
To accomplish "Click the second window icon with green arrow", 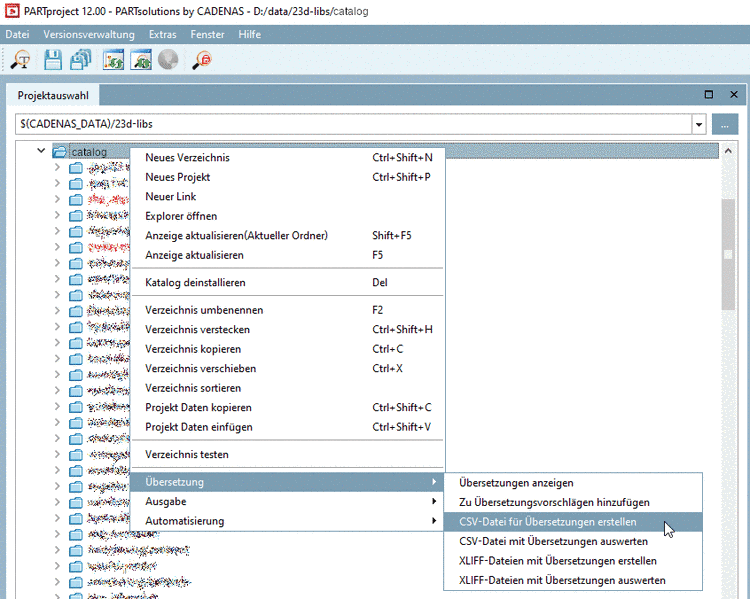I will [x=141, y=60].
